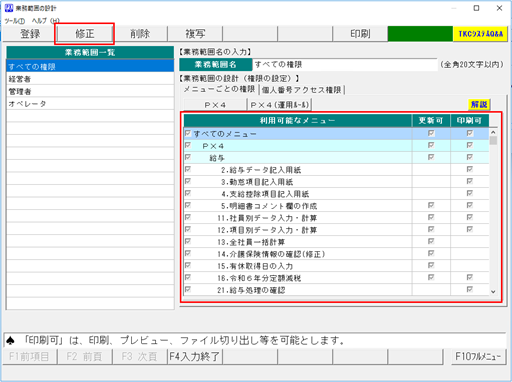Select オペレータ in the list
The height and width of the screenshot is (382, 512).
click(x=90, y=104)
